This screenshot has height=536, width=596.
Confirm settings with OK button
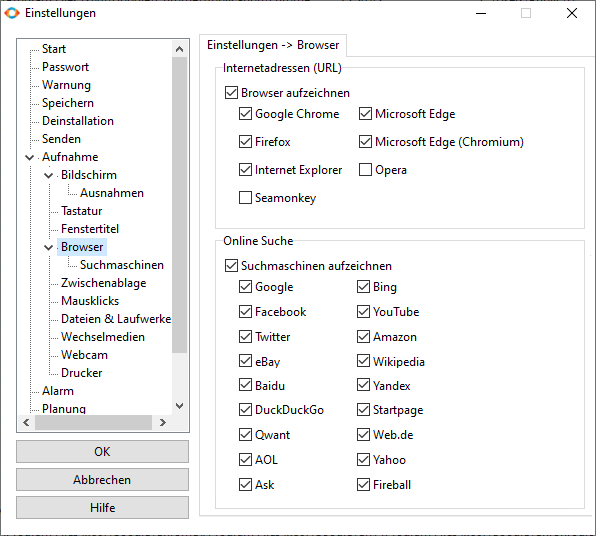(x=102, y=452)
